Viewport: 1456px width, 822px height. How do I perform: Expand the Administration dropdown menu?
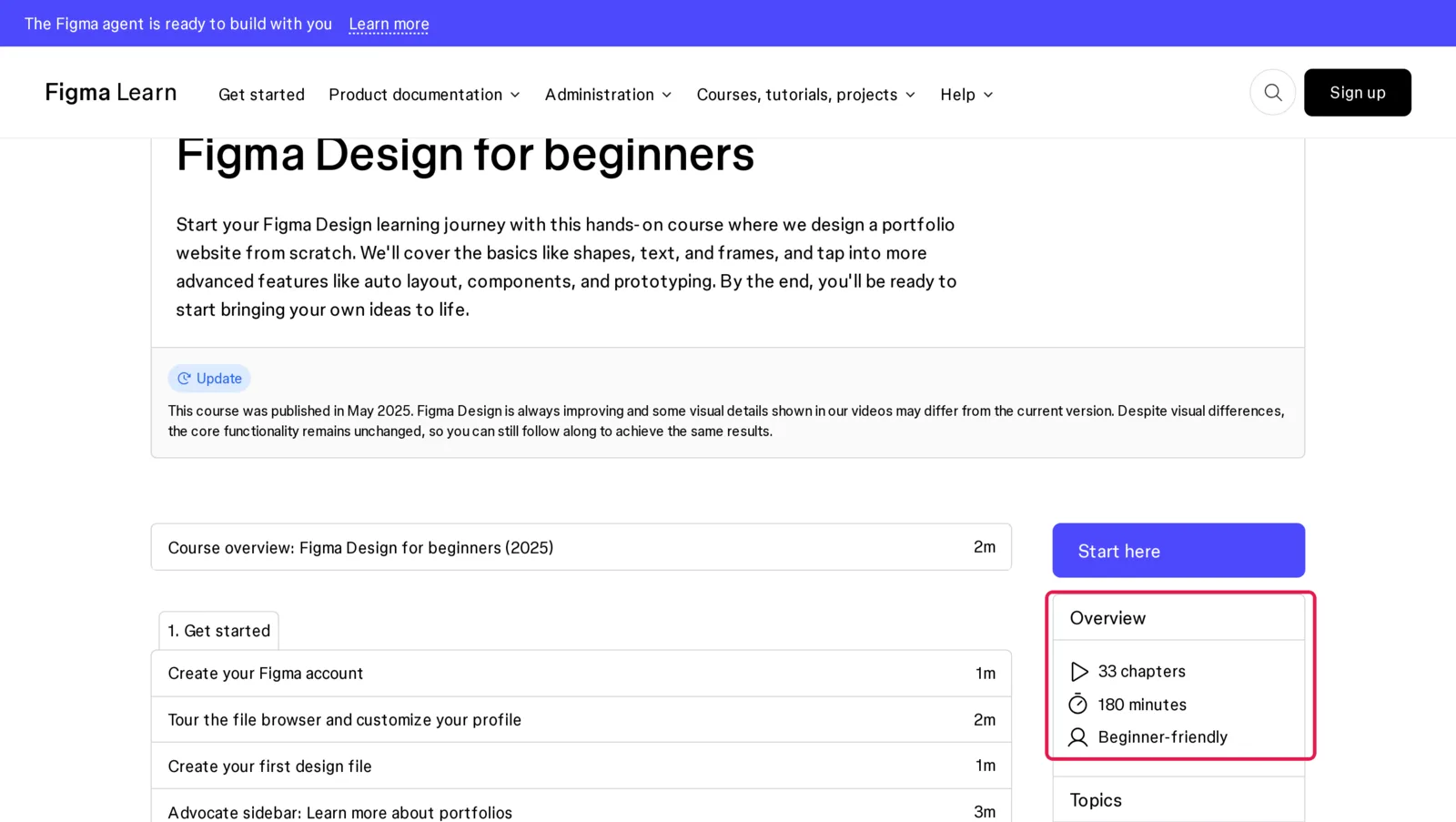click(x=608, y=95)
